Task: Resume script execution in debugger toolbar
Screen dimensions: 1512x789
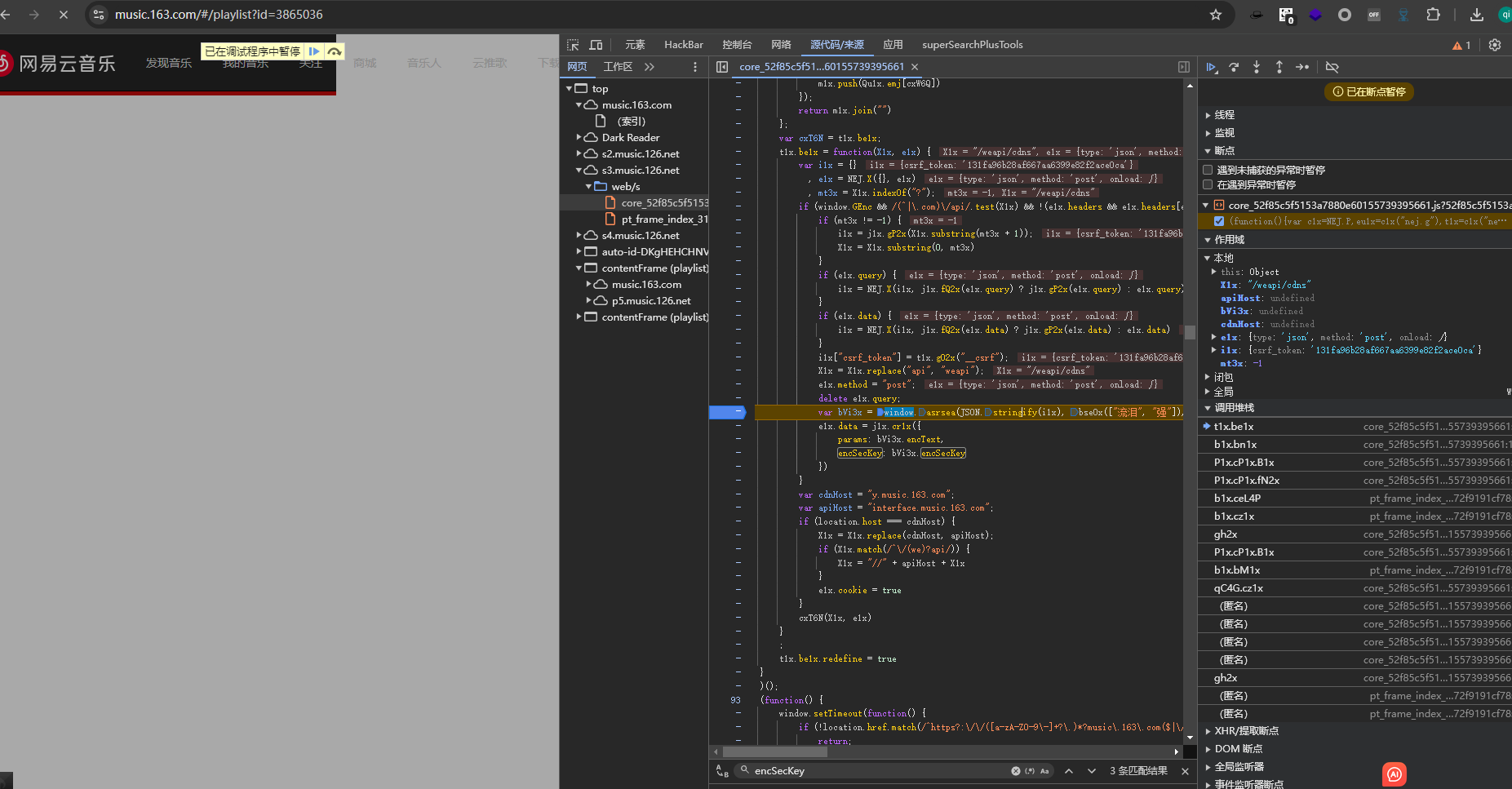Action: (x=1212, y=67)
